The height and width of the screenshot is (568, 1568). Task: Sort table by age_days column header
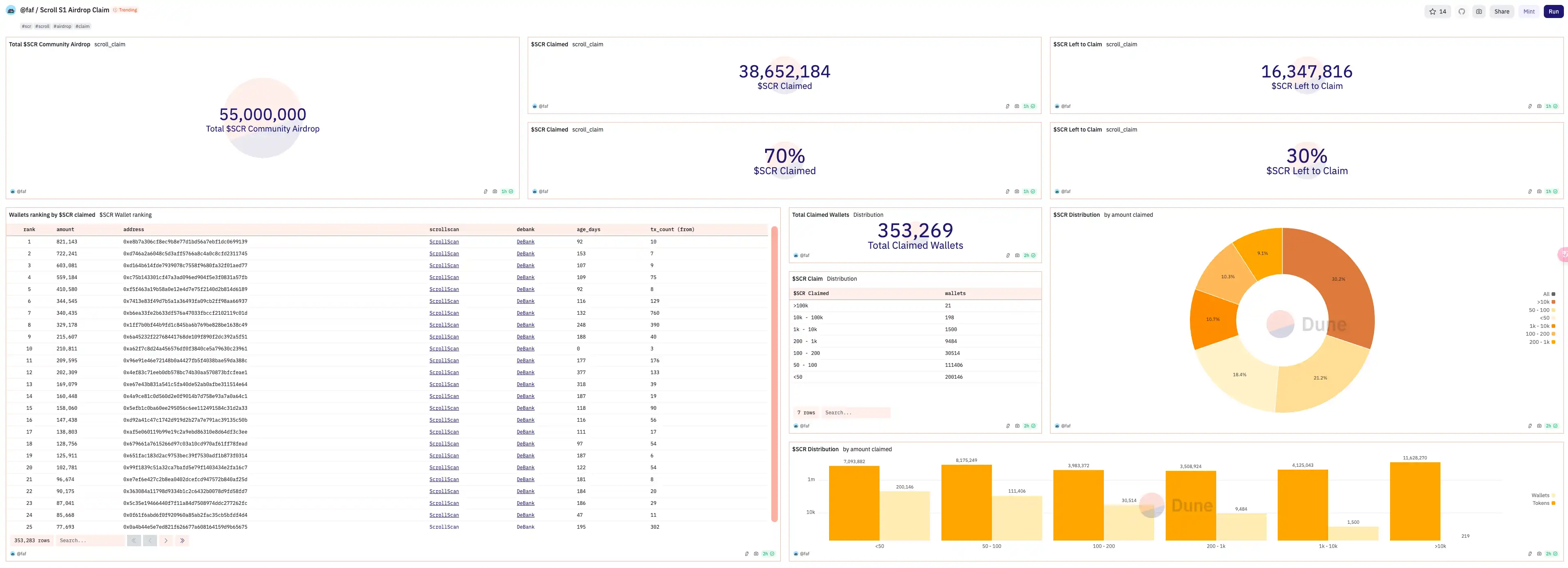point(588,229)
